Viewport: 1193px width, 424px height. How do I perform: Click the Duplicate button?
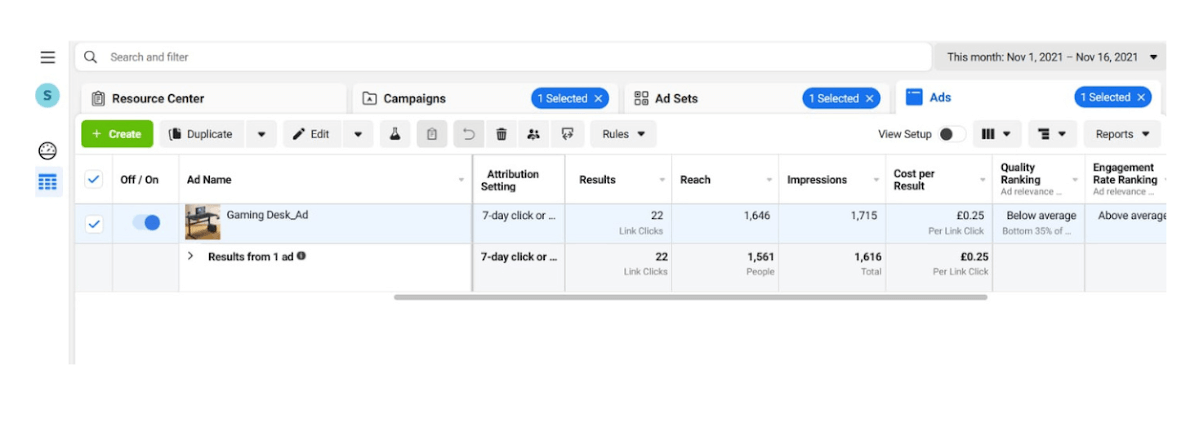(x=202, y=134)
